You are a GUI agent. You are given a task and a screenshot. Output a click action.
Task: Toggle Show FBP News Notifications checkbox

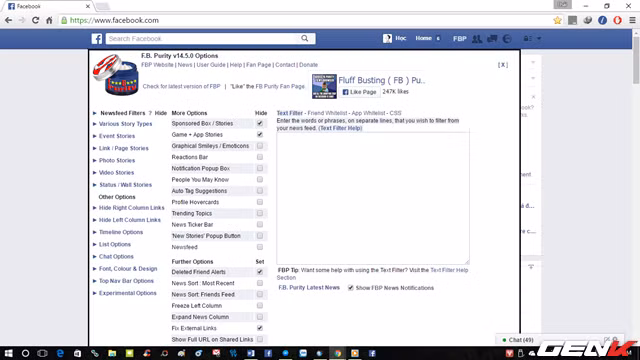pos(351,288)
